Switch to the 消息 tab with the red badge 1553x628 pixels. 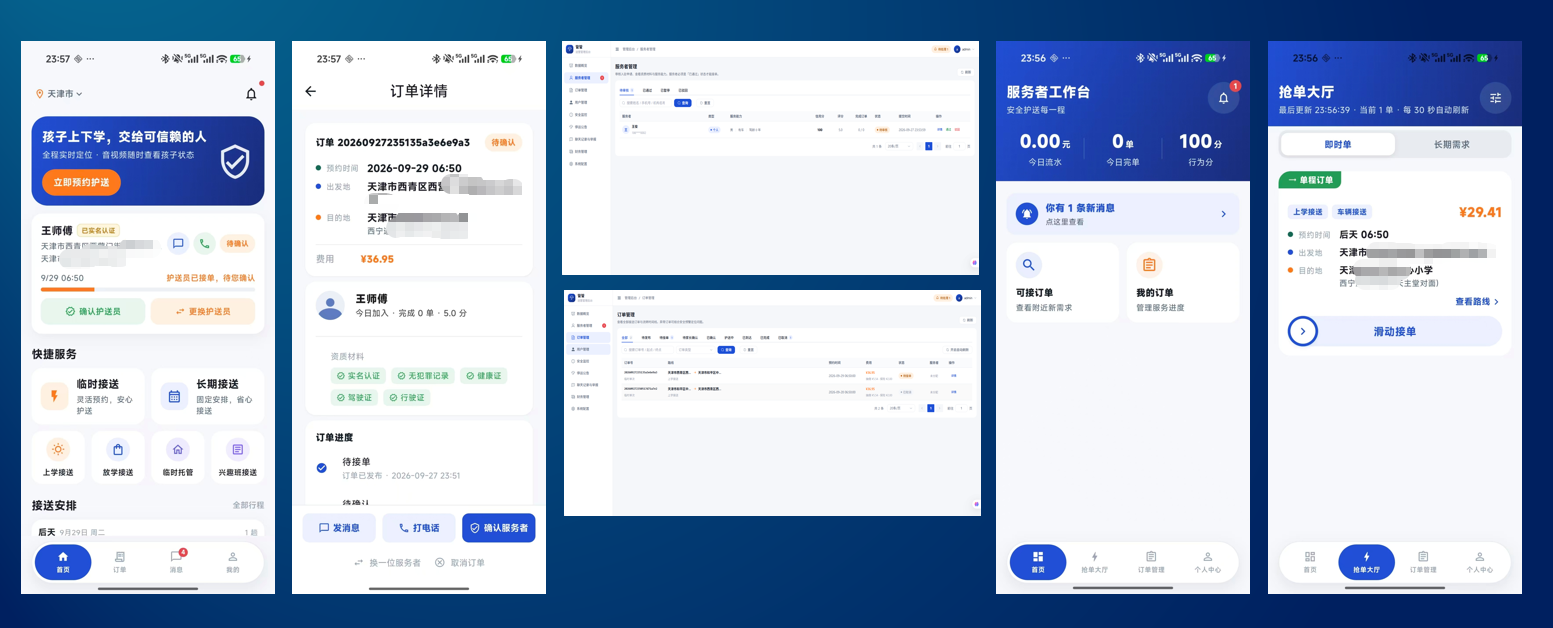pyautogui.click(x=176, y=561)
